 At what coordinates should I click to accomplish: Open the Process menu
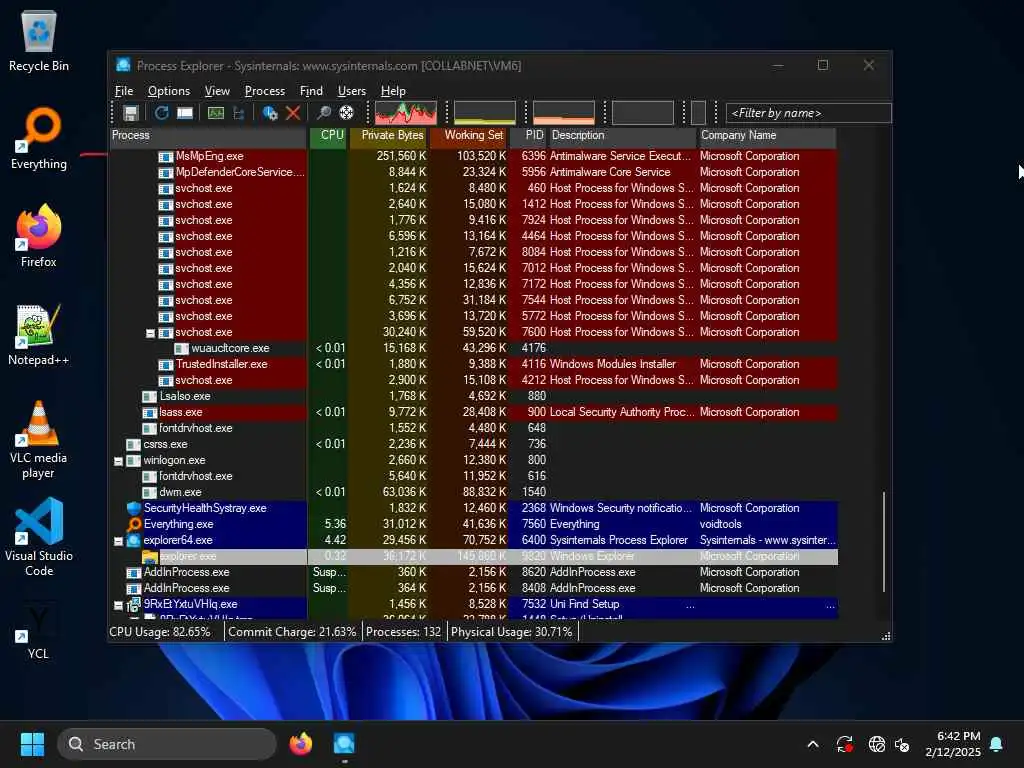(x=264, y=91)
